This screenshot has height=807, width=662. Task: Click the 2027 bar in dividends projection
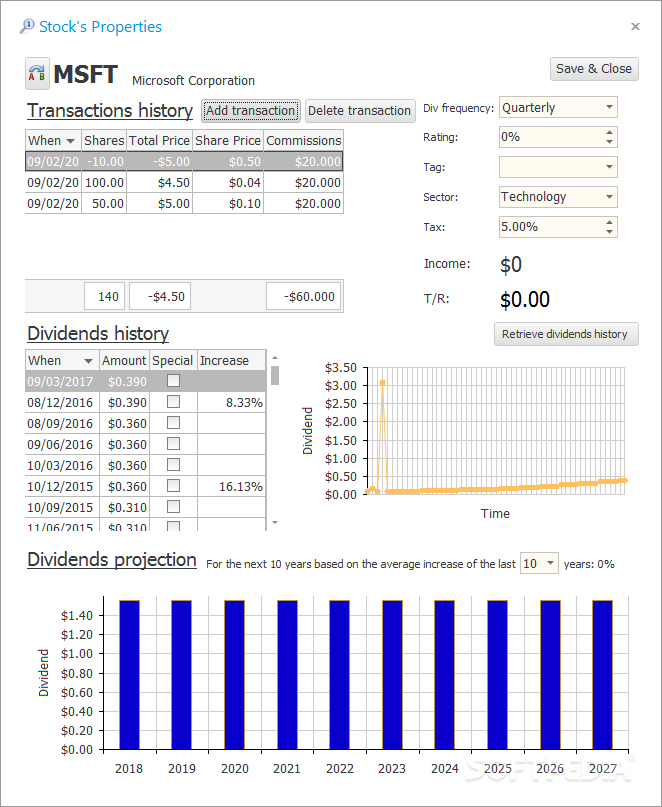[x=603, y=674]
